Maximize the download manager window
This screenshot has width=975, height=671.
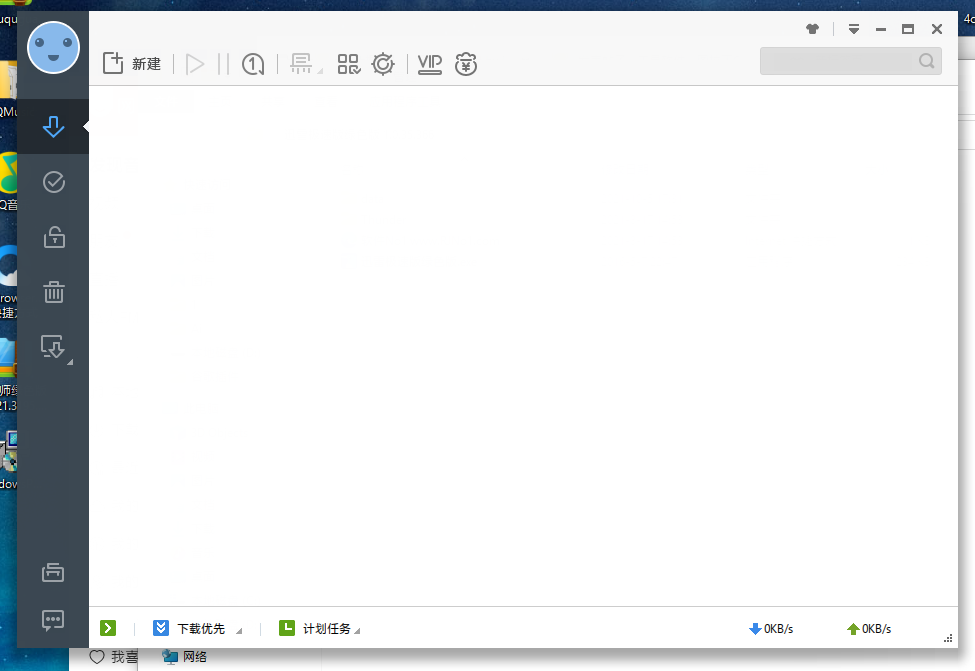point(908,29)
